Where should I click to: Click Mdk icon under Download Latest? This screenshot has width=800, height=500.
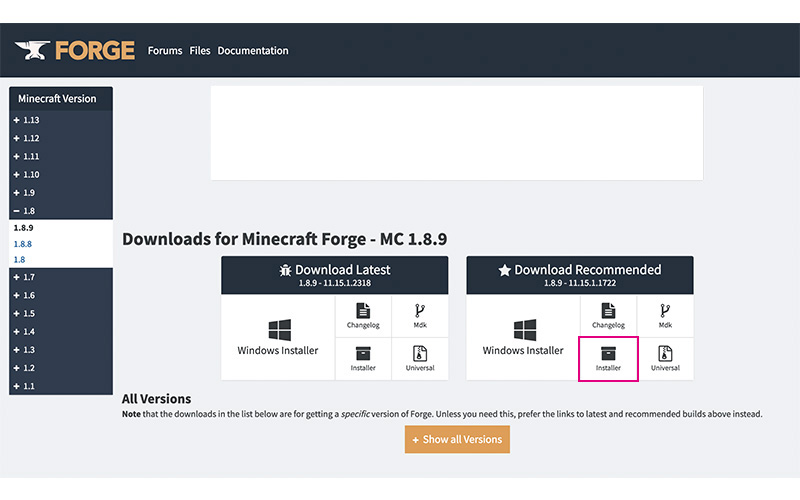420,316
